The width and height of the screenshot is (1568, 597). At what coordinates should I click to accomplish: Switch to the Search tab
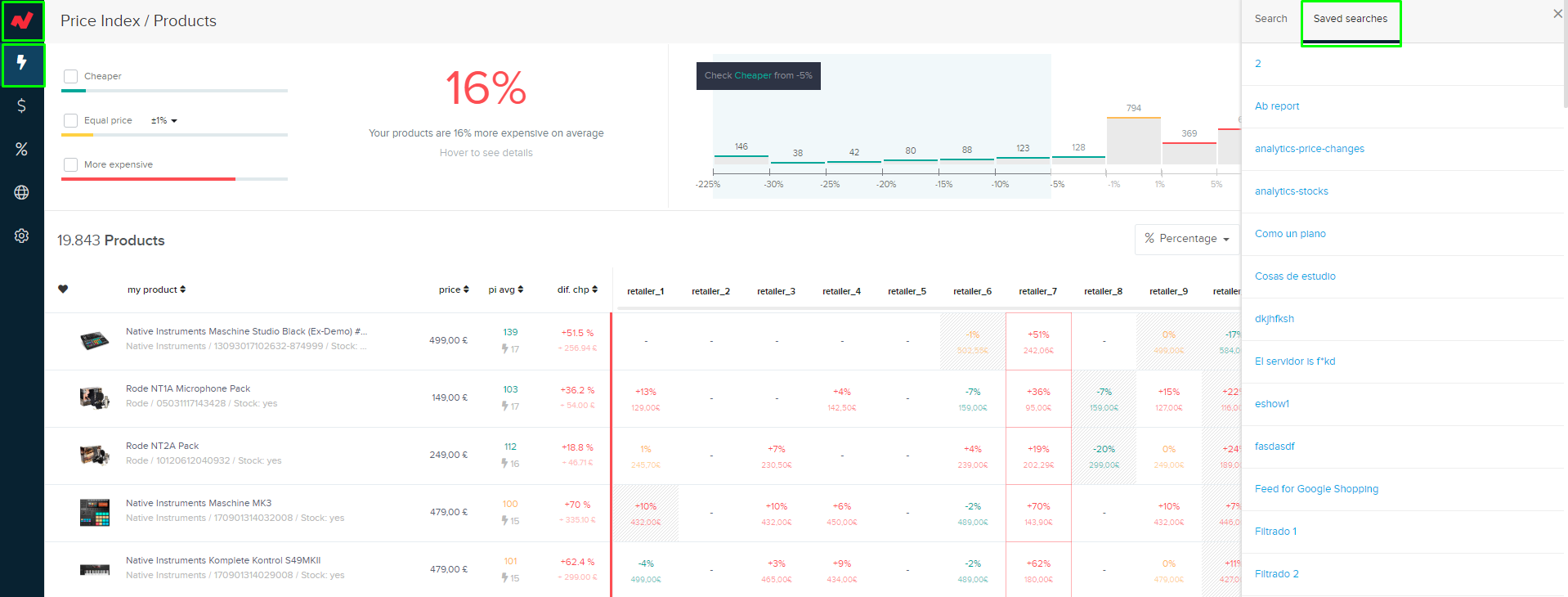[x=1271, y=19]
